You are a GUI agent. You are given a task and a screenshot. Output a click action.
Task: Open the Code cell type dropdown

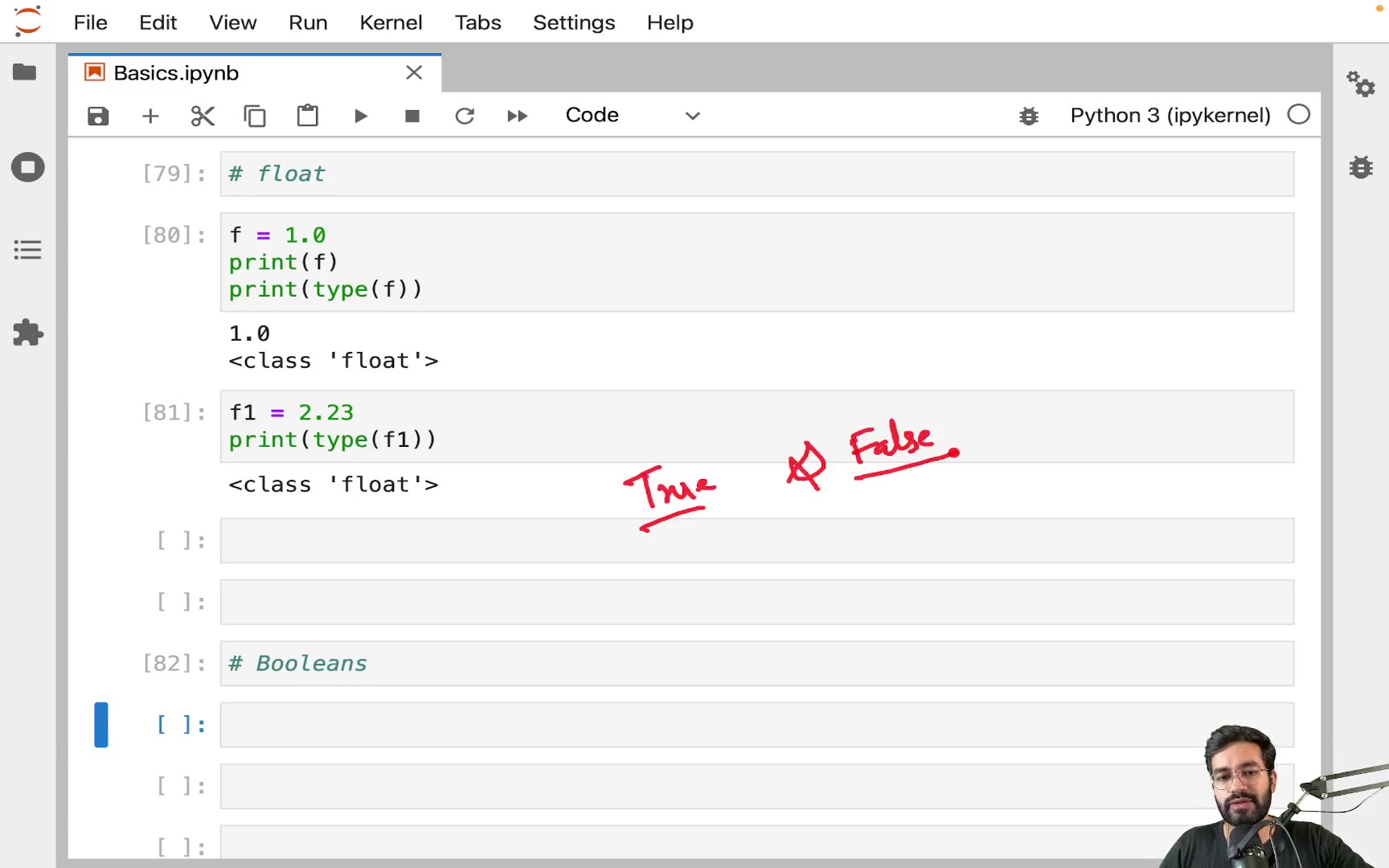634,115
